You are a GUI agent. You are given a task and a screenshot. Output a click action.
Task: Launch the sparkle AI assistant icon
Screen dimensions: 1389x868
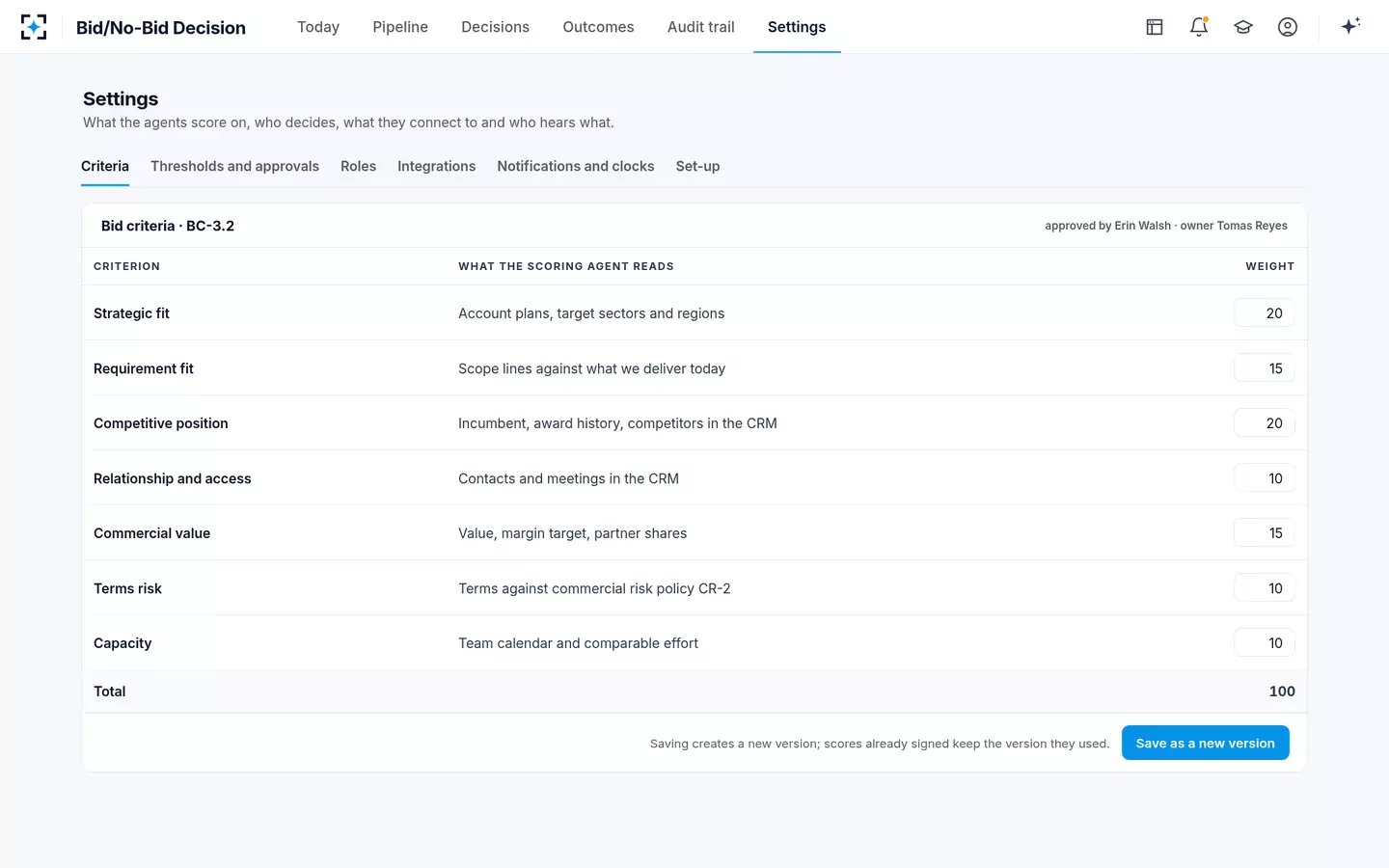coord(1350,26)
